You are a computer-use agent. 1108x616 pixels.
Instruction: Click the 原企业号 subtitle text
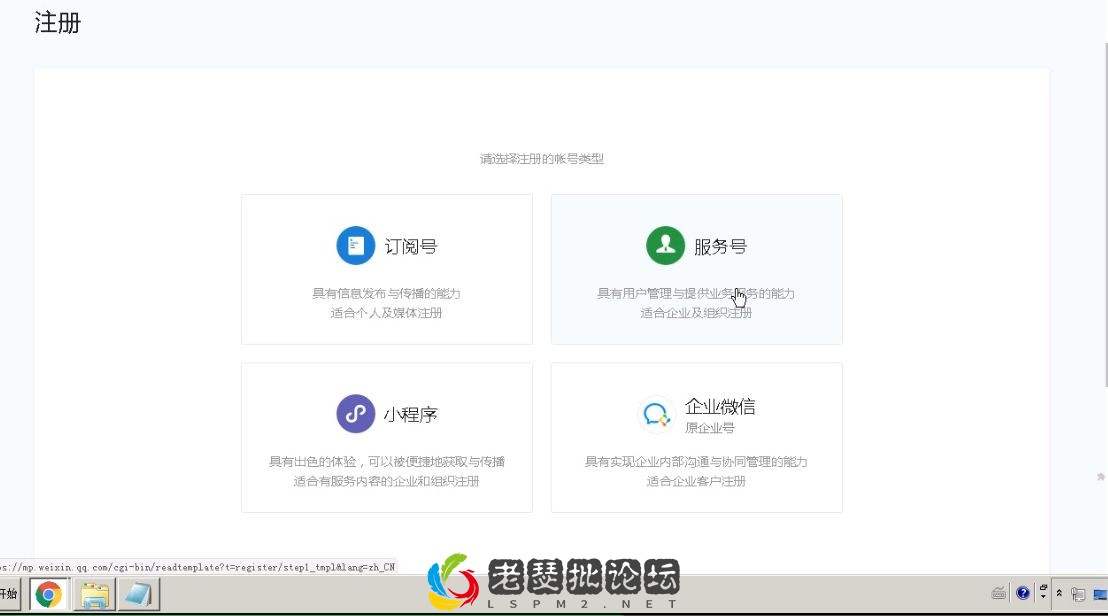(709, 428)
